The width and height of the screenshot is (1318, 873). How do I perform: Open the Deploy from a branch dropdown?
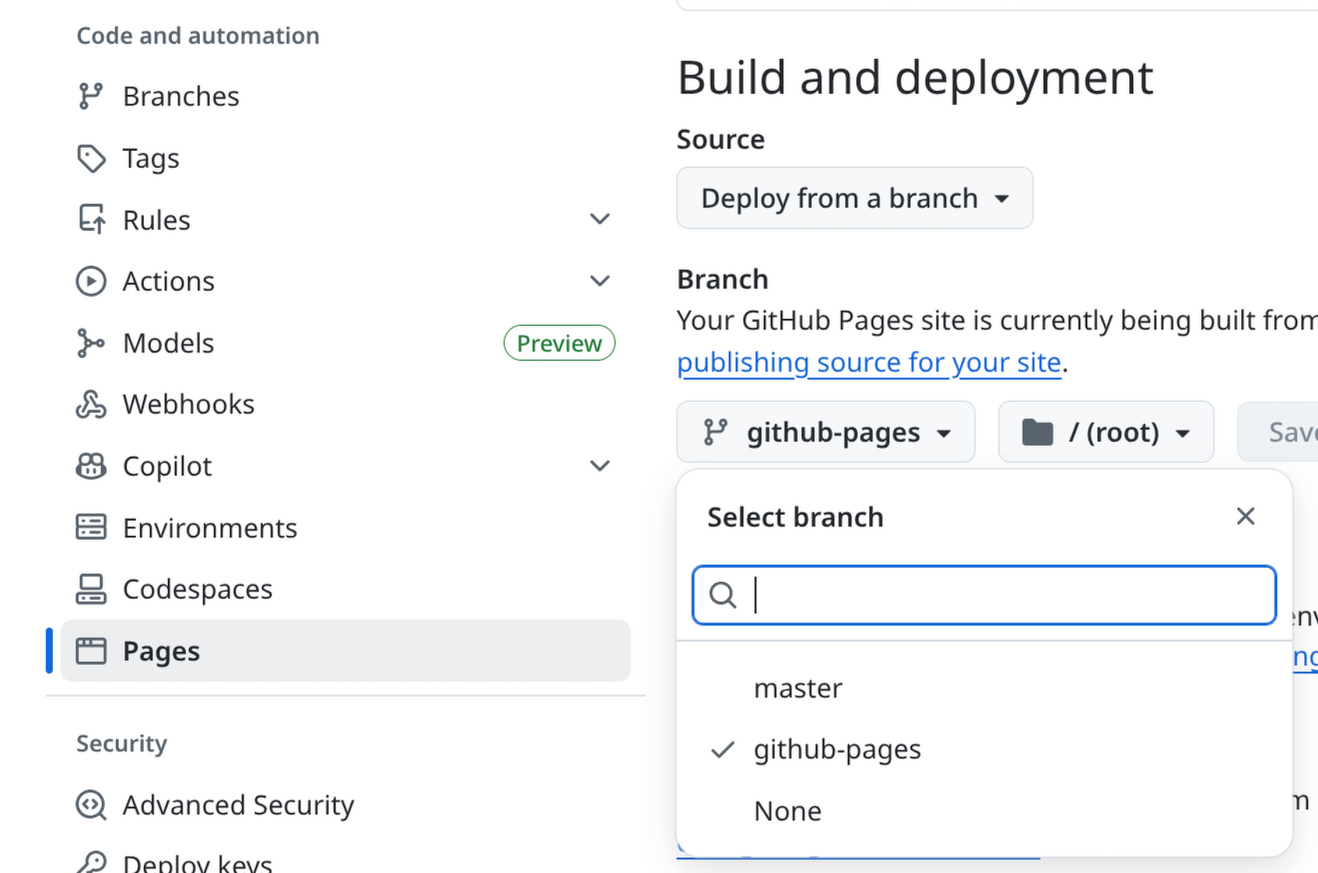pyautogui.click(x=855, y=198)
